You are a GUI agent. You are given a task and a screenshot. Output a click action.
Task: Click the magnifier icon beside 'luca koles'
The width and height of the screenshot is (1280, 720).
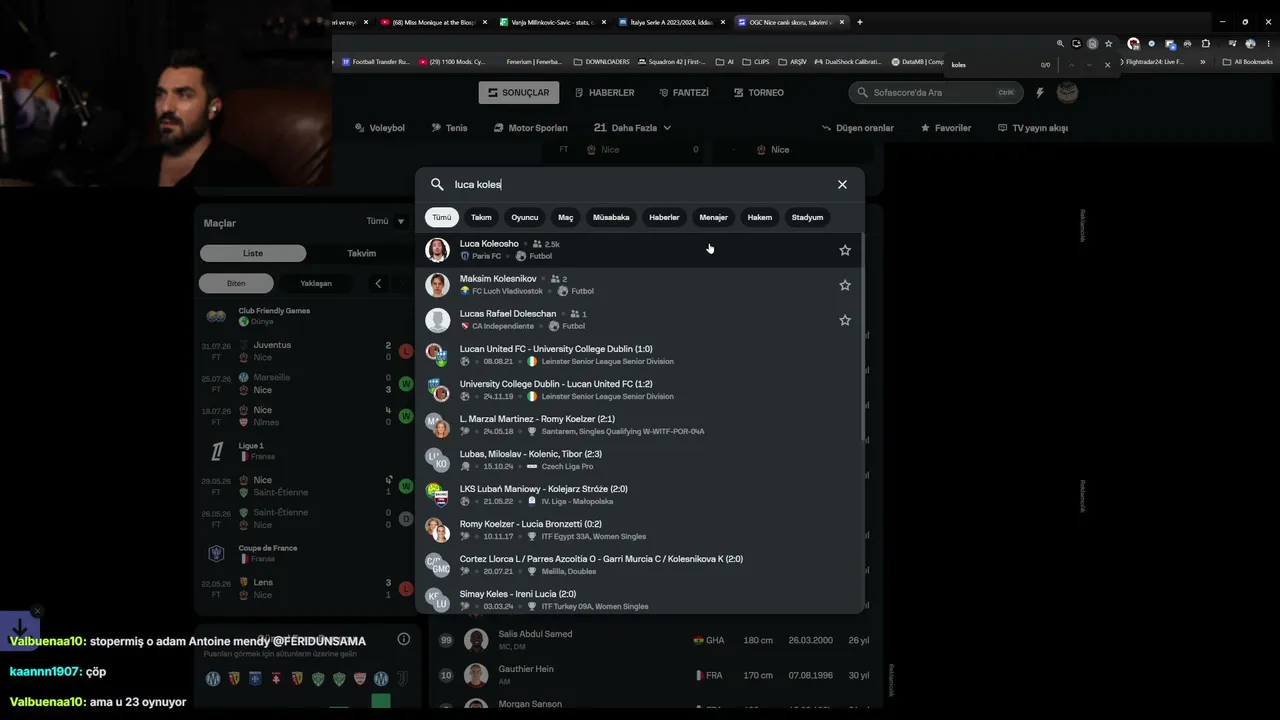click(437, 185)
